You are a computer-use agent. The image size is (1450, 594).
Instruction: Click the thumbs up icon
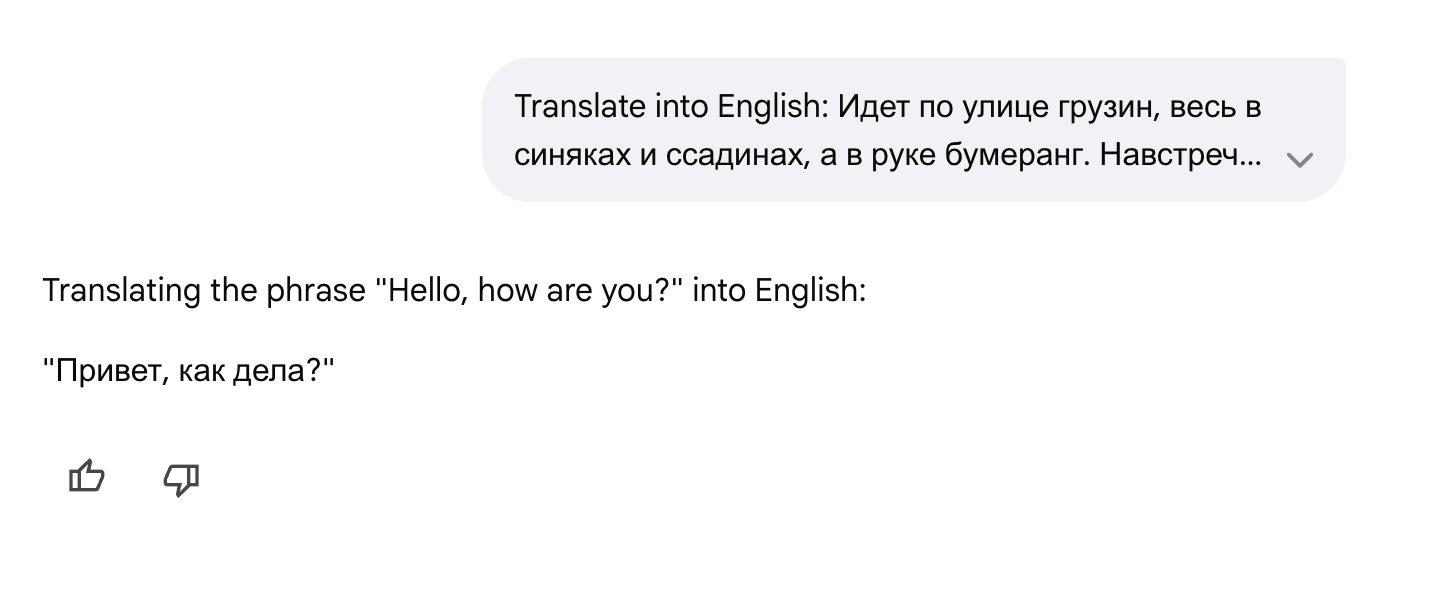click(x=87, y=477)
